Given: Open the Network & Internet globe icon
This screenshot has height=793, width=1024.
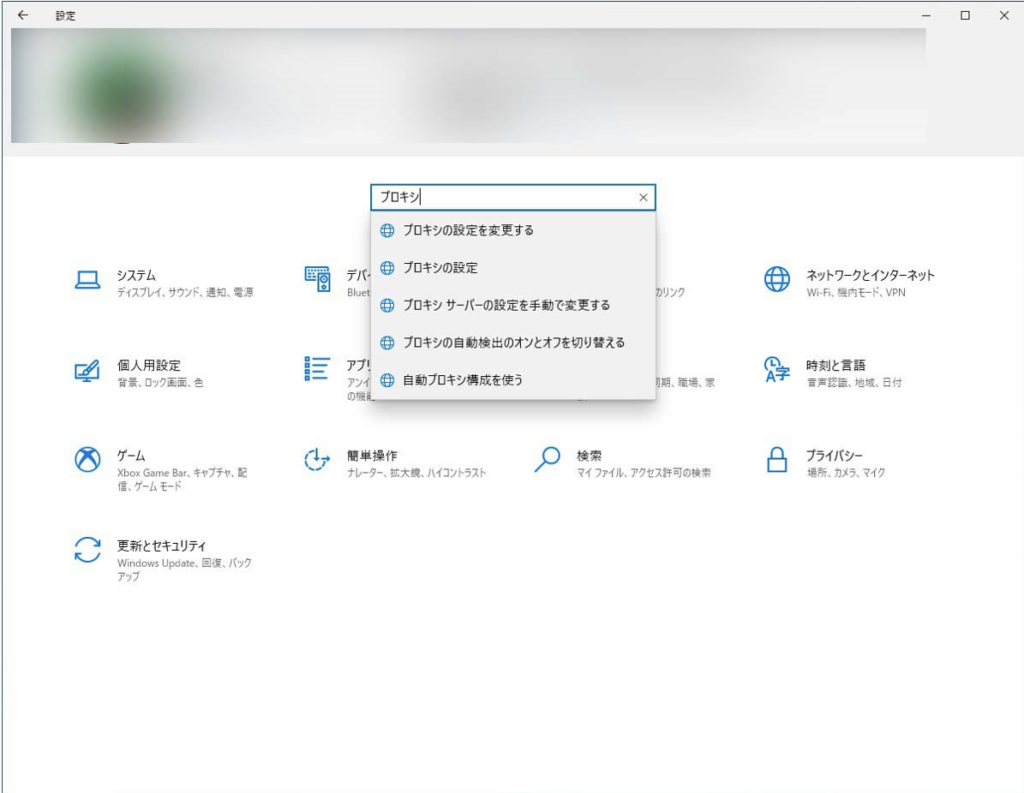Looking at the screenshot, I should tap(777, 280).
